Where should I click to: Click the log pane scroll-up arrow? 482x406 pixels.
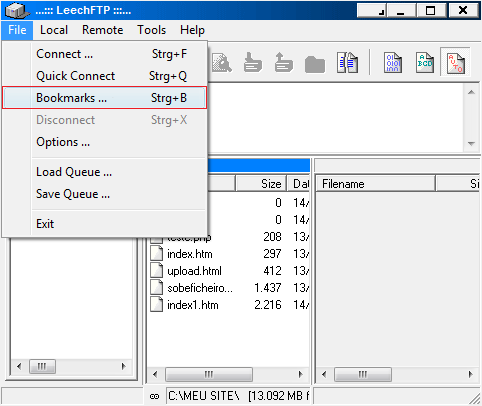point(471,92)
